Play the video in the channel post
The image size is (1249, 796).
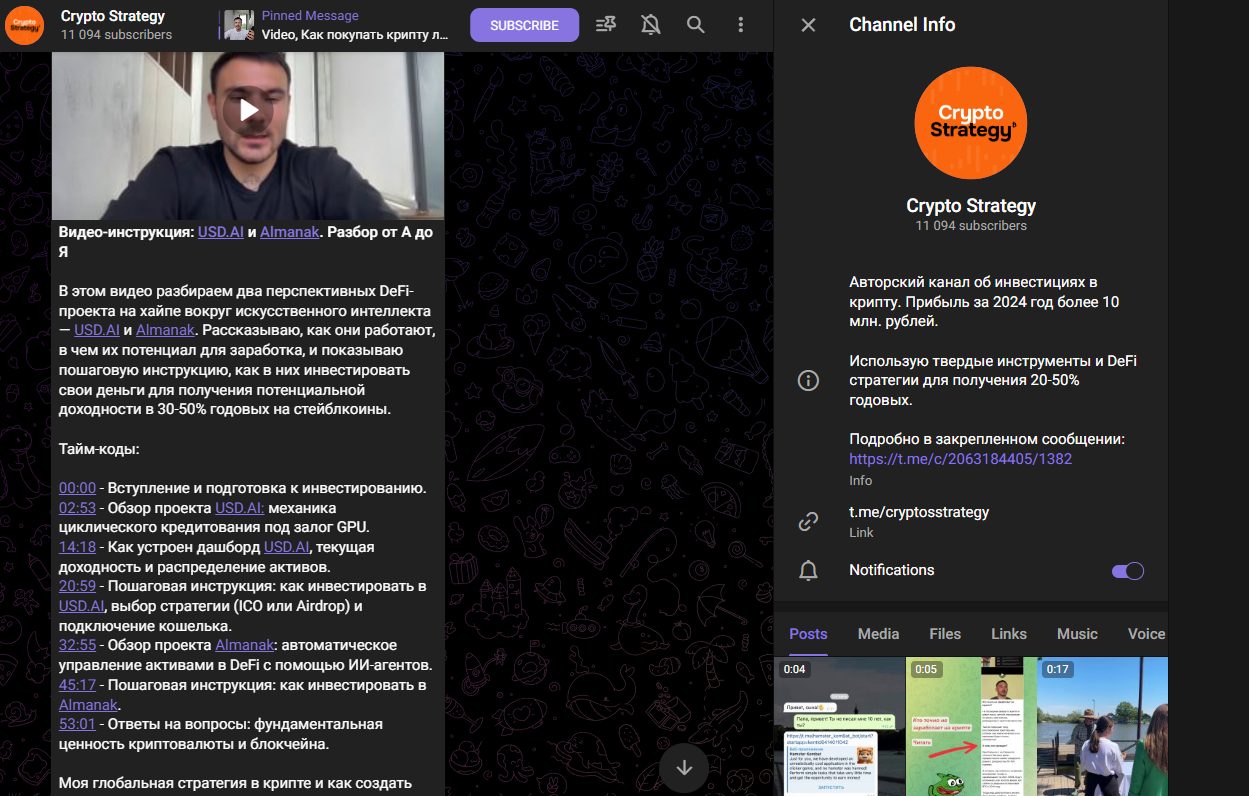[248, 109]
